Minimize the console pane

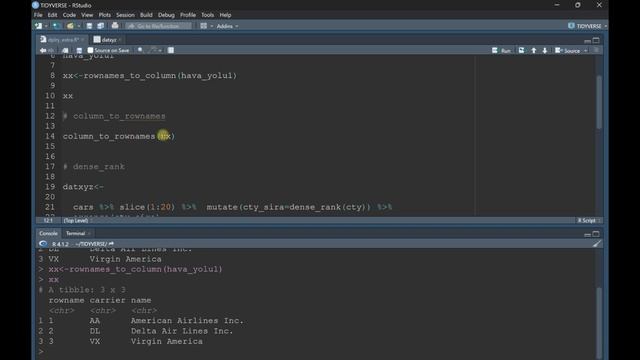pos(587,234)
